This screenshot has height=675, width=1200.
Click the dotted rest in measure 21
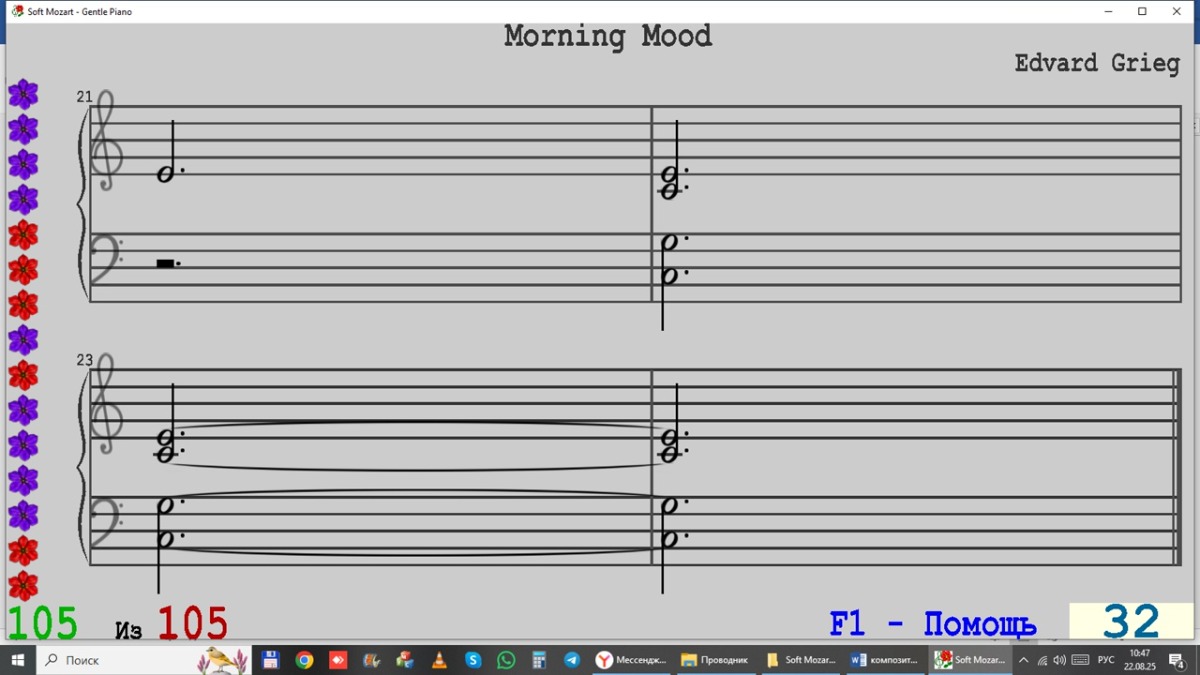pyautogui.click(x=168, y=263)
